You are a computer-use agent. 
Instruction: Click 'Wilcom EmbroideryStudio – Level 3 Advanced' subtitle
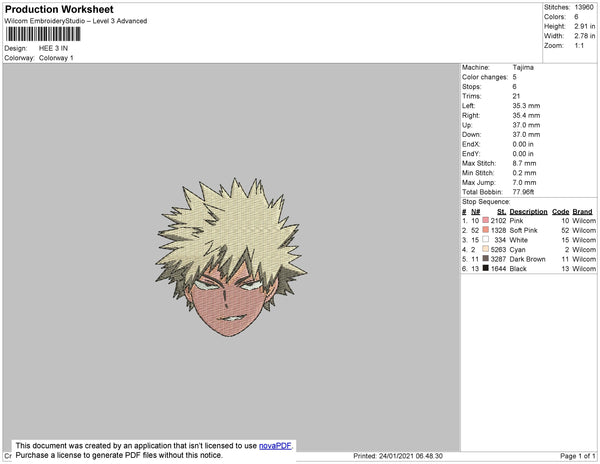point(76,21)
